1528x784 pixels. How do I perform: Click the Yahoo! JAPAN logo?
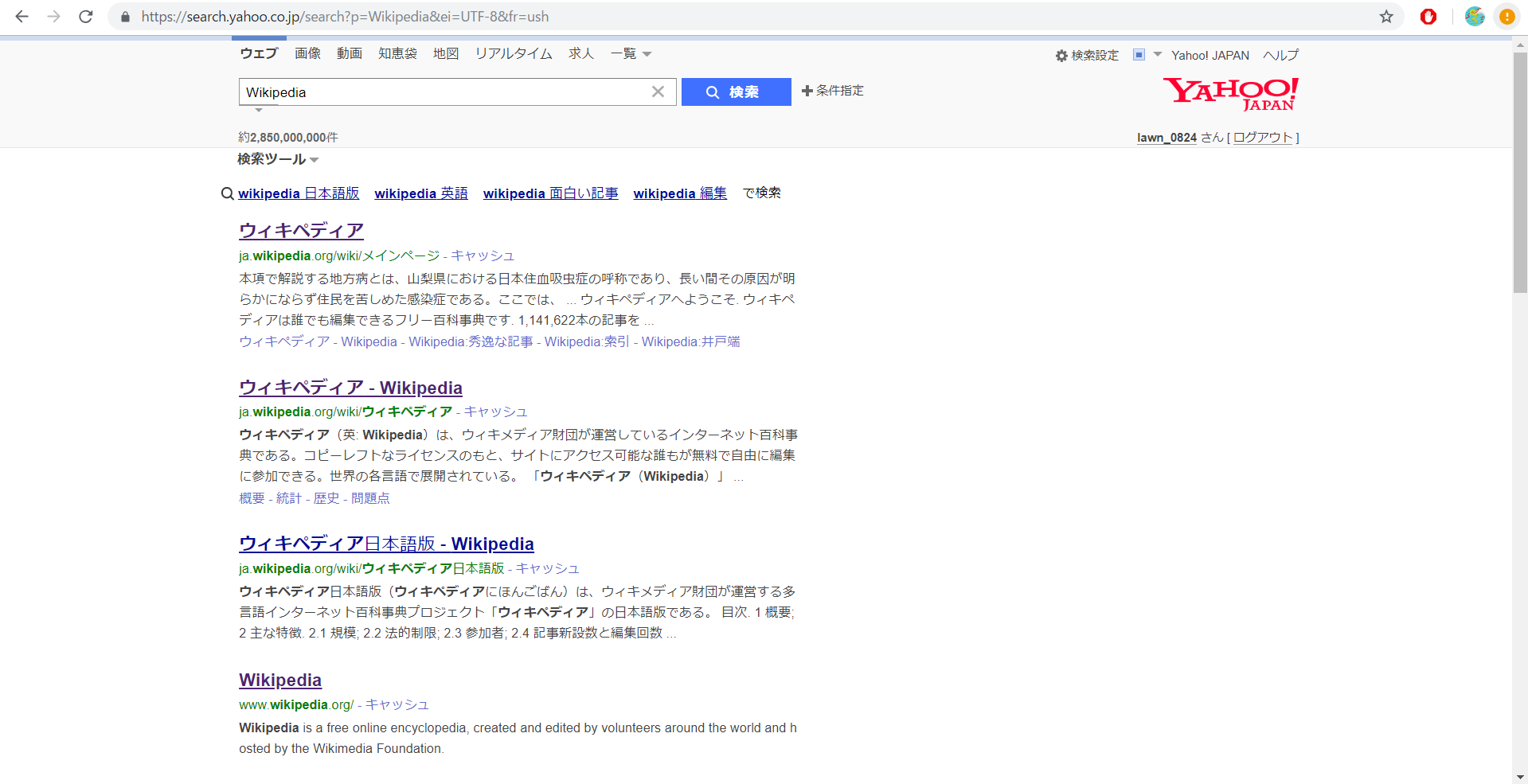tap(1230, 94)
